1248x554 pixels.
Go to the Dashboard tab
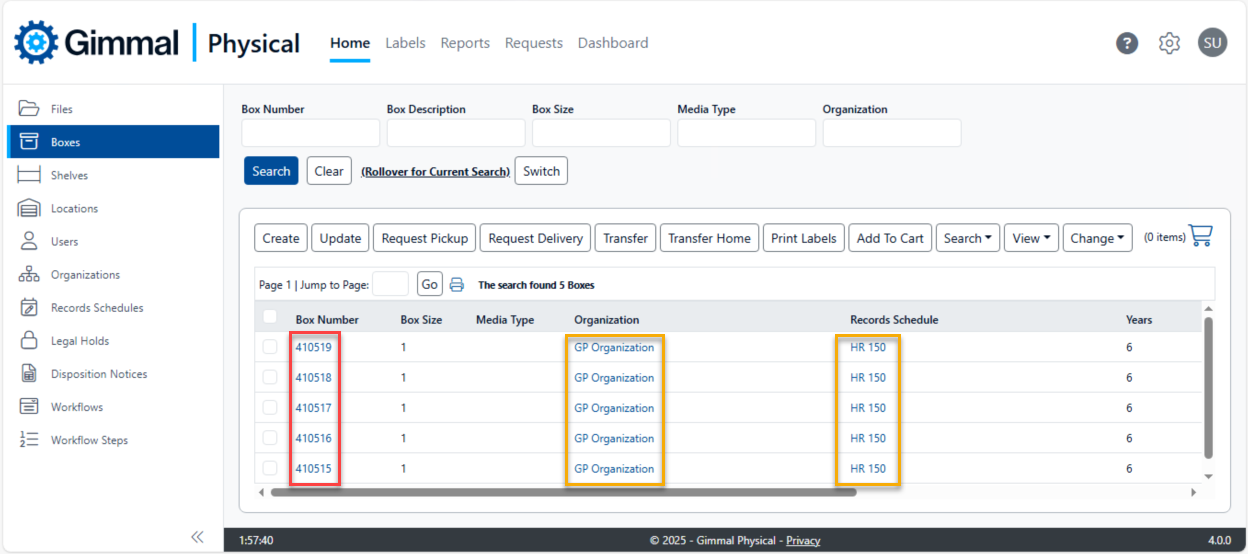pos(613,43)
